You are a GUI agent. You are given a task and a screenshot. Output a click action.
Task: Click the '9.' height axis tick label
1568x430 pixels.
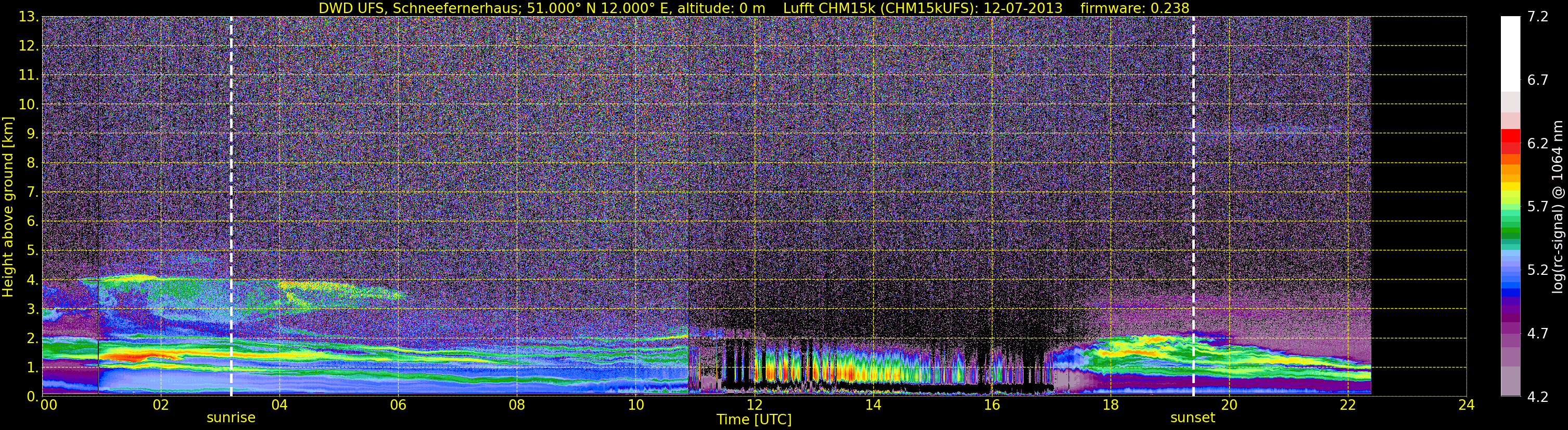pos(32,134)
